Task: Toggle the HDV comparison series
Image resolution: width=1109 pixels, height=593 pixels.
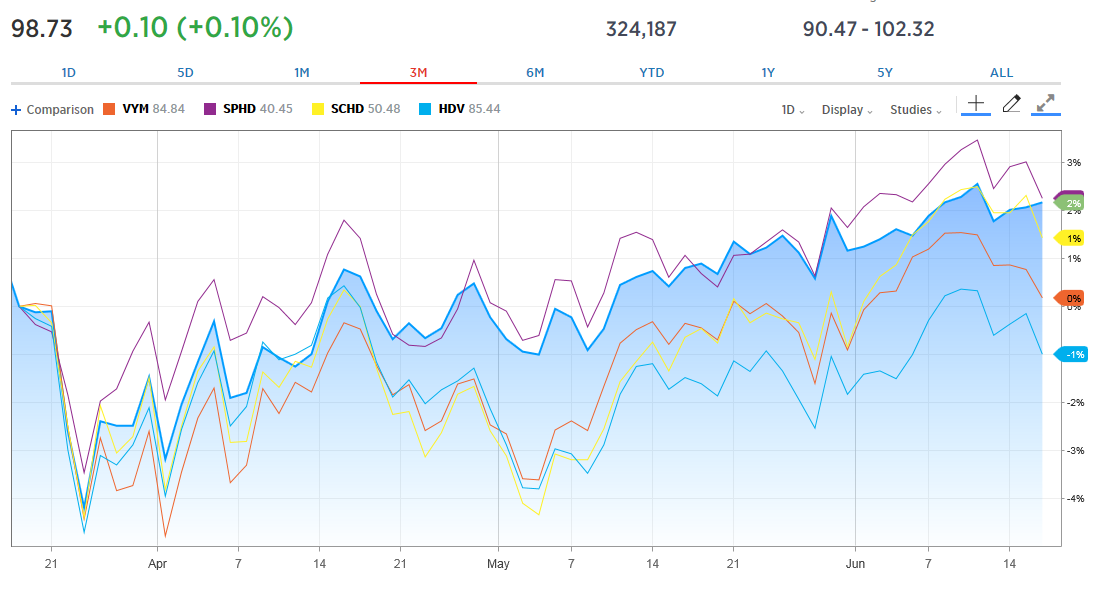Action: (x=452, y=110)
